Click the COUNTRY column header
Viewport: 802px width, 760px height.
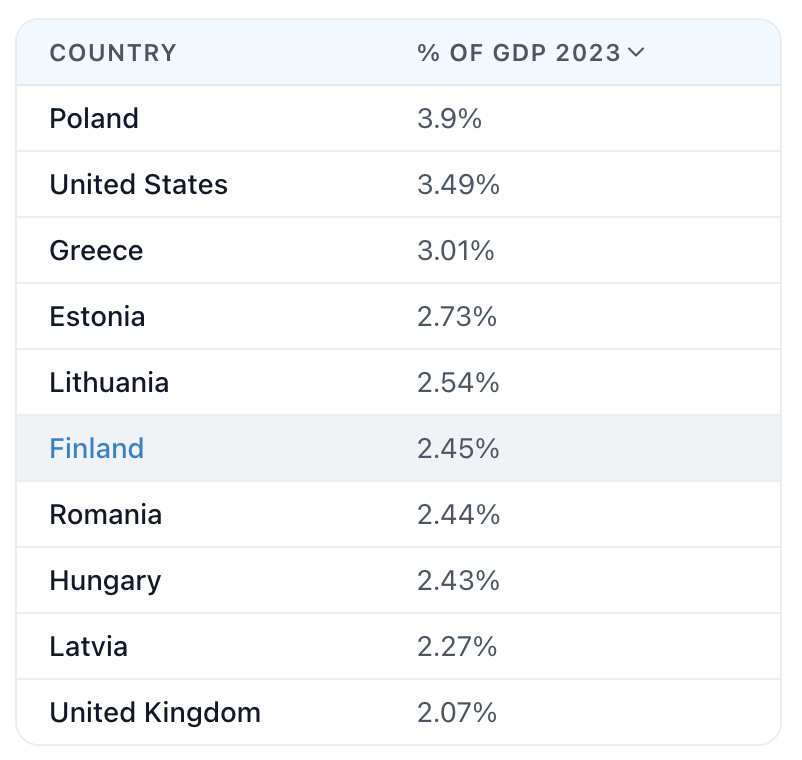(113, 53)
